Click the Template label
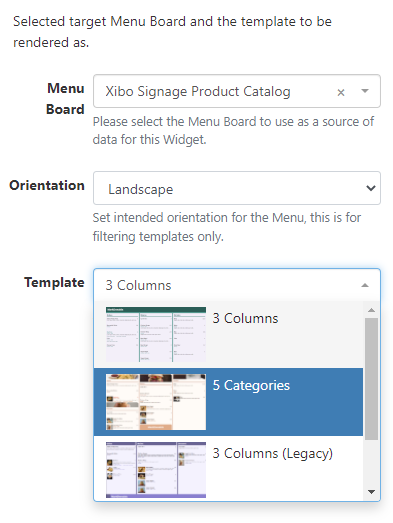Image resolution: width=393 pixels, height=523 pixels. click(x=54, y=283)
